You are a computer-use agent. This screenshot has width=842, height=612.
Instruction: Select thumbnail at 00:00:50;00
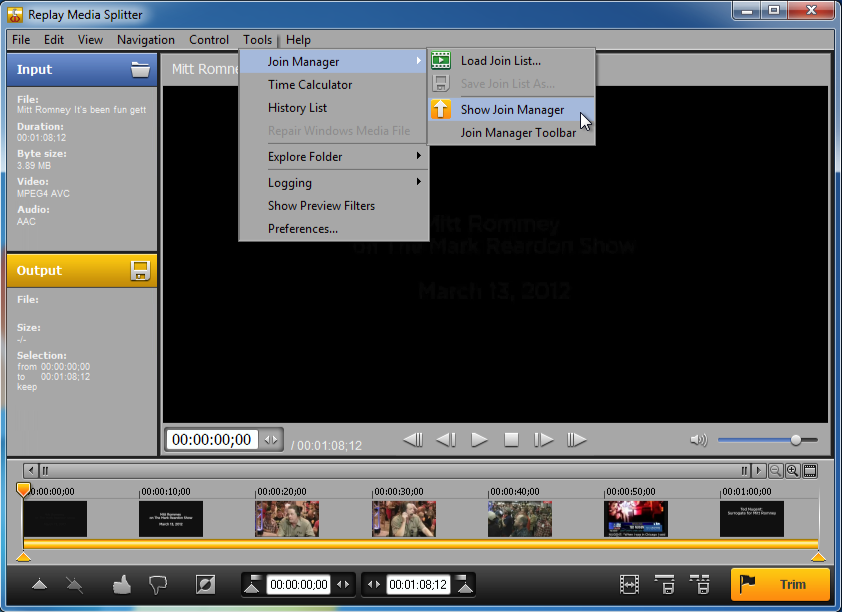[x=636, y=519]
